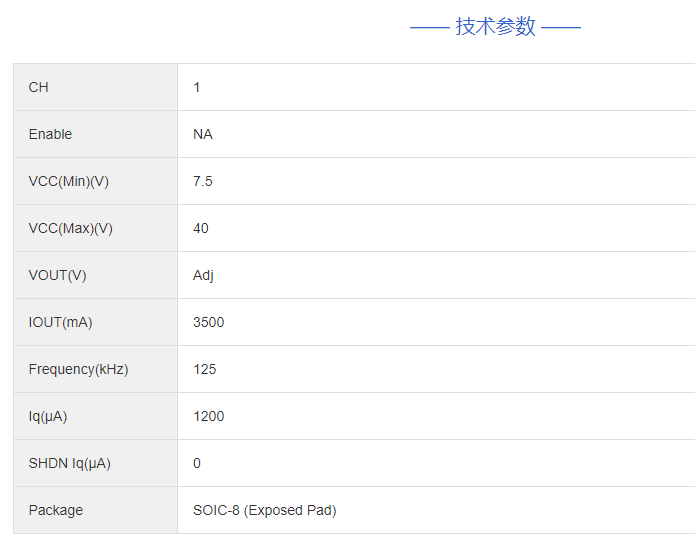Select the CH parameter label cell
The image size is (695, 545).
click(39, 88)
